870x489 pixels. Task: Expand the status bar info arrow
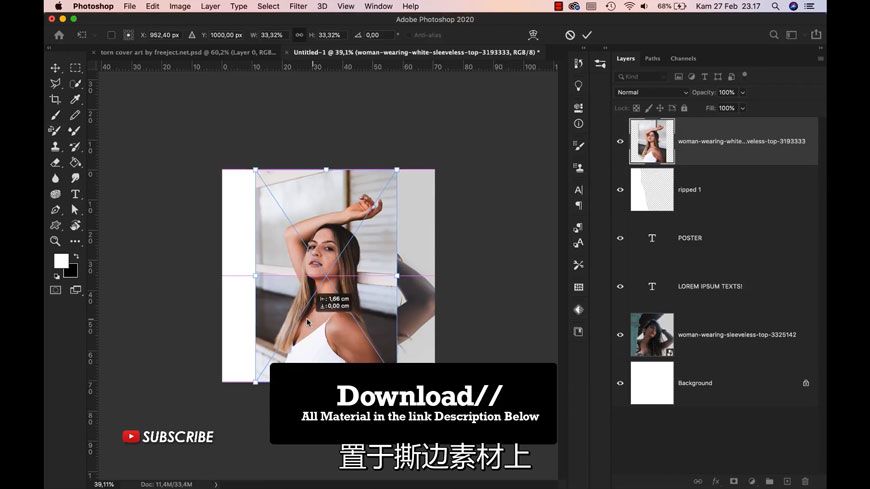[216, 485]
